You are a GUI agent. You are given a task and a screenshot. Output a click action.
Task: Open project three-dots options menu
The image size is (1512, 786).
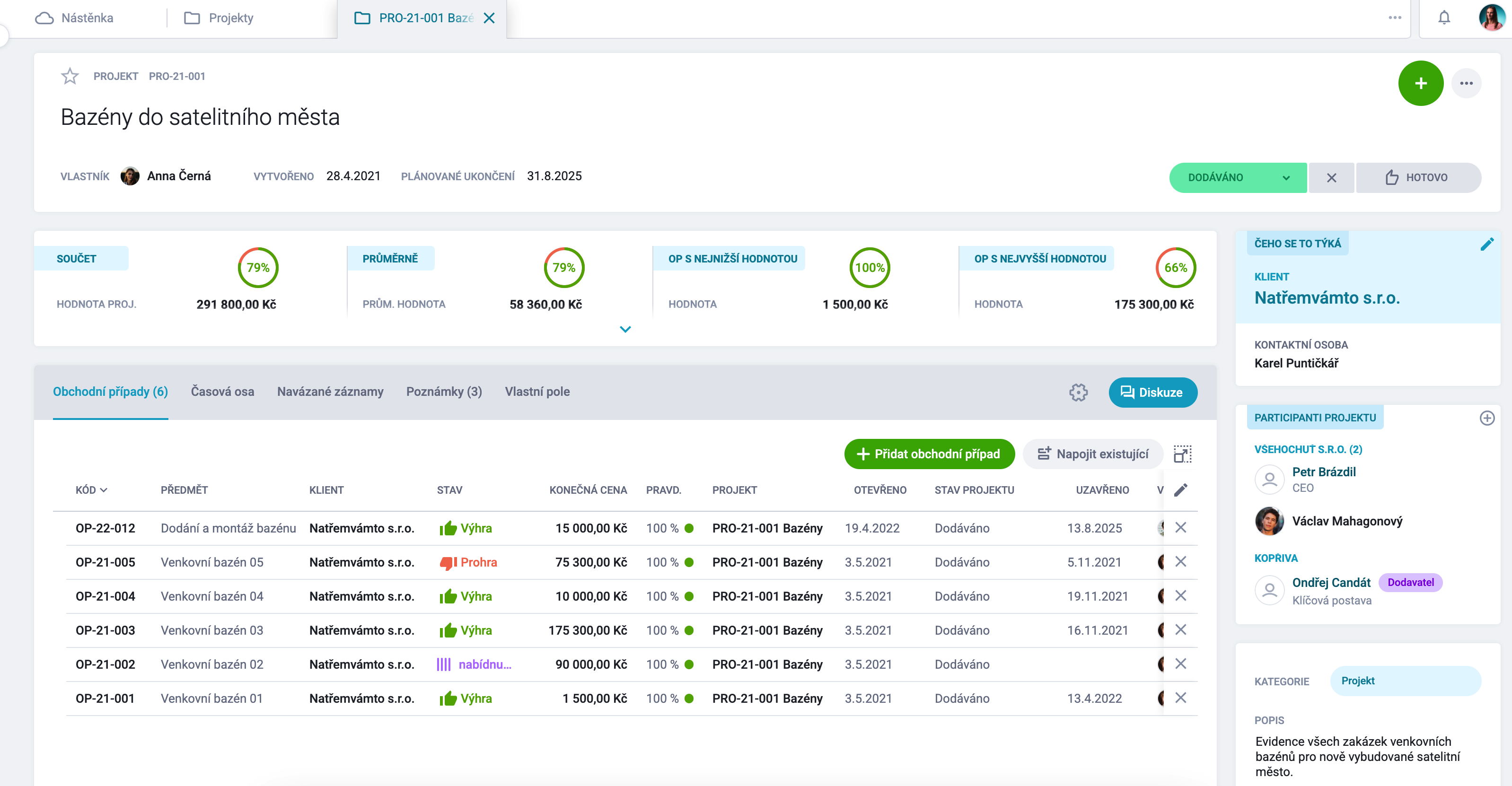[1466, 83]
